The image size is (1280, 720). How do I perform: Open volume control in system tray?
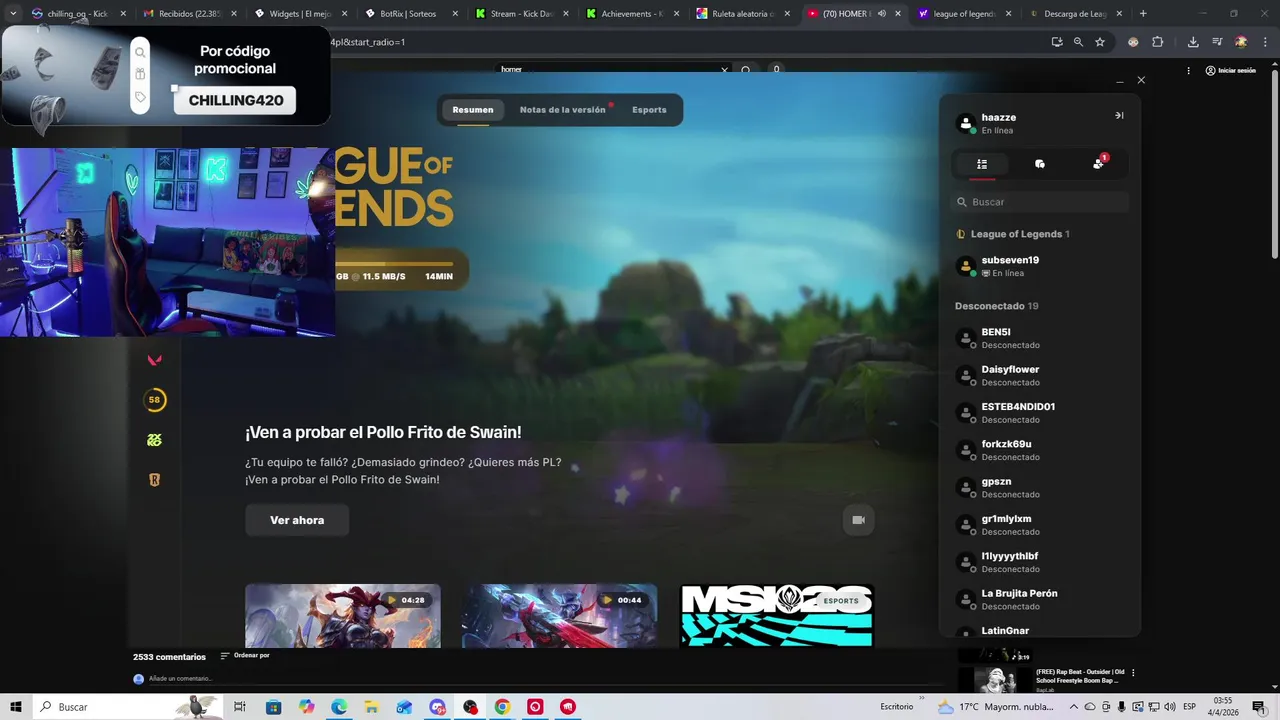click(1169, 707)
